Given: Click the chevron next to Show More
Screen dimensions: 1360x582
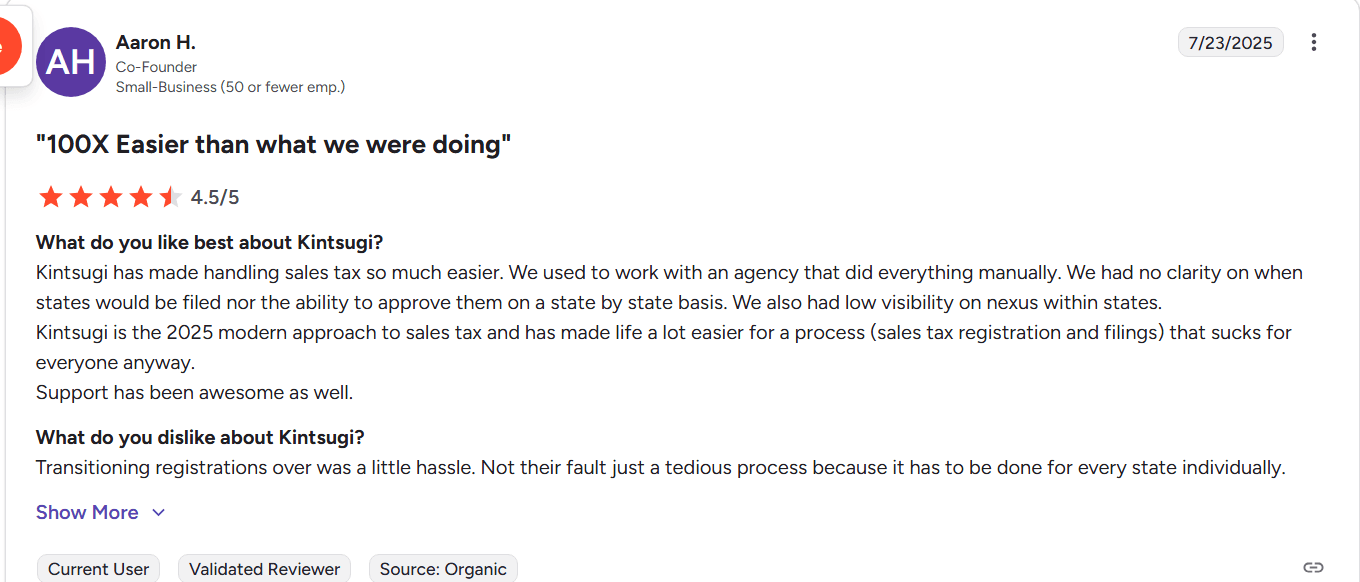Looking at the screenshot, I should point(158,513).
